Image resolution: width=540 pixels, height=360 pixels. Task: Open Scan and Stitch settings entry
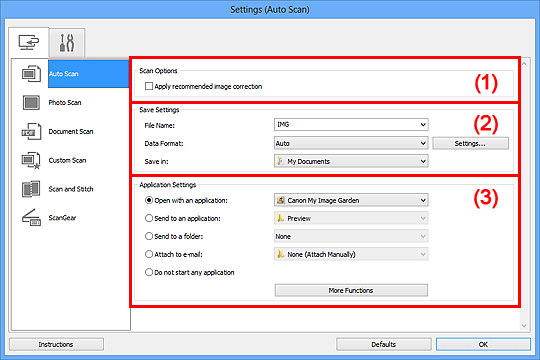click(71, 189)
